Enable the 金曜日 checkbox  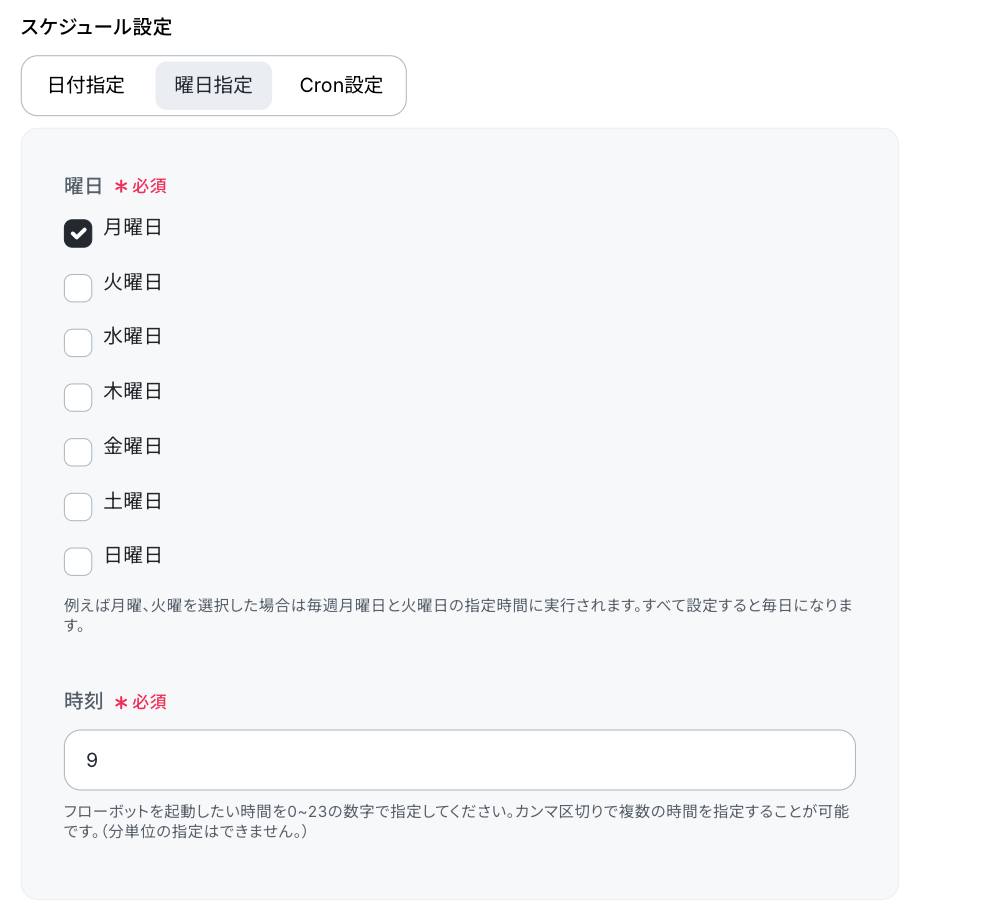[x=78, y=452]
